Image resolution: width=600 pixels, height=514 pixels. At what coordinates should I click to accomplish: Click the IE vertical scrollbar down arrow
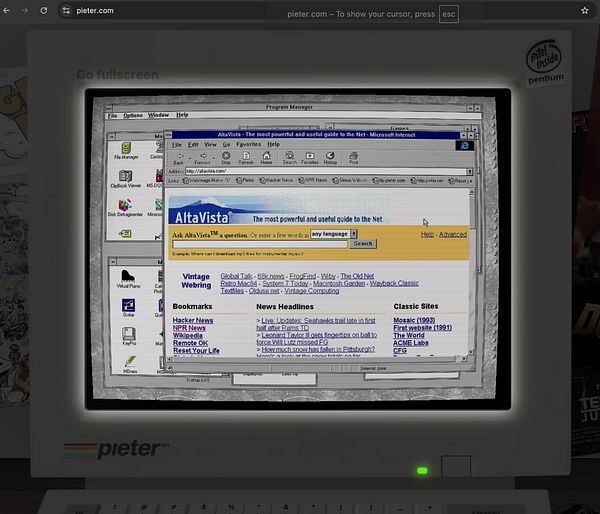[471, 352]
